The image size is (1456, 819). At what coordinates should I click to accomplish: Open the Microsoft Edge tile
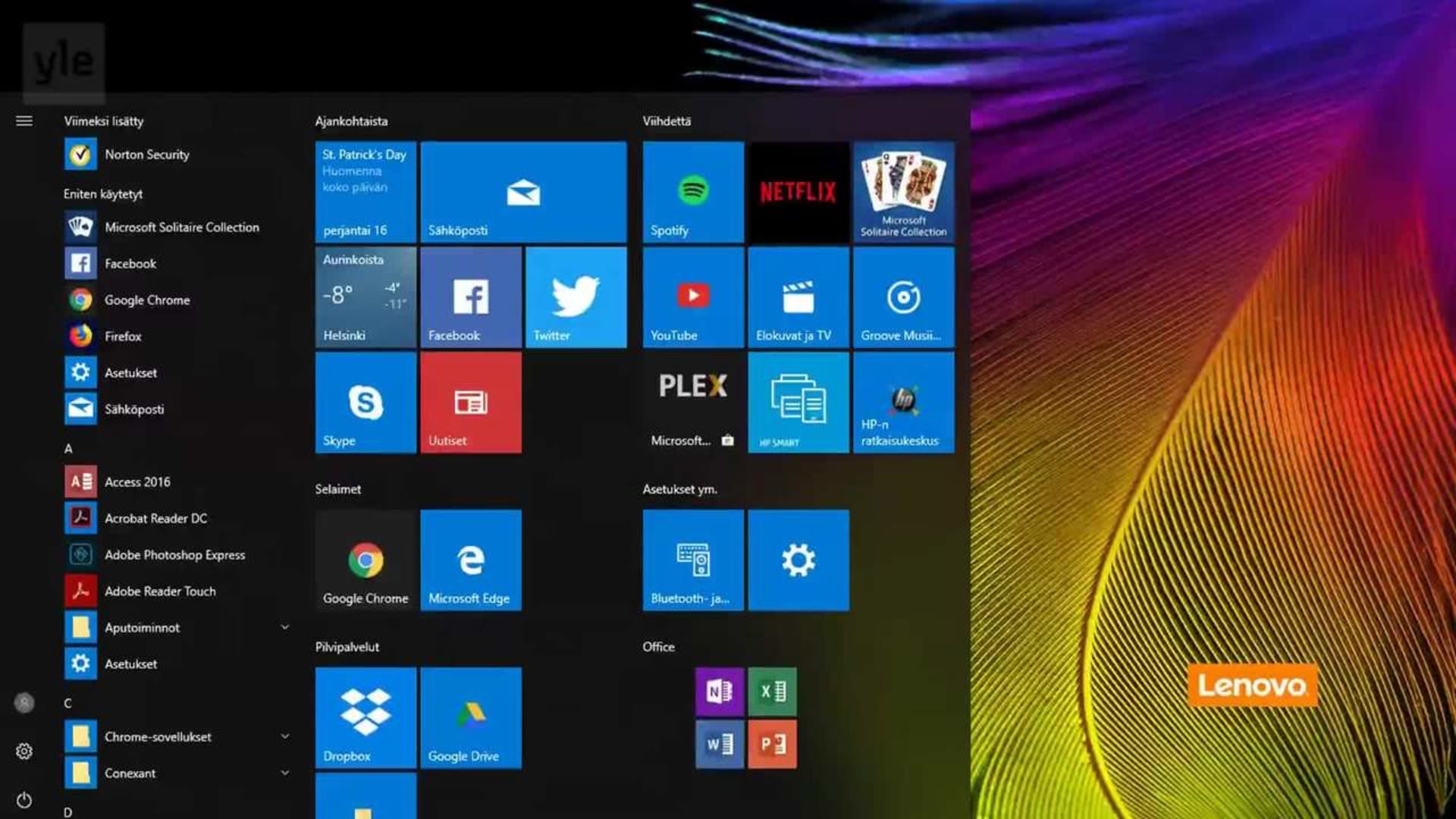(470, 560)
